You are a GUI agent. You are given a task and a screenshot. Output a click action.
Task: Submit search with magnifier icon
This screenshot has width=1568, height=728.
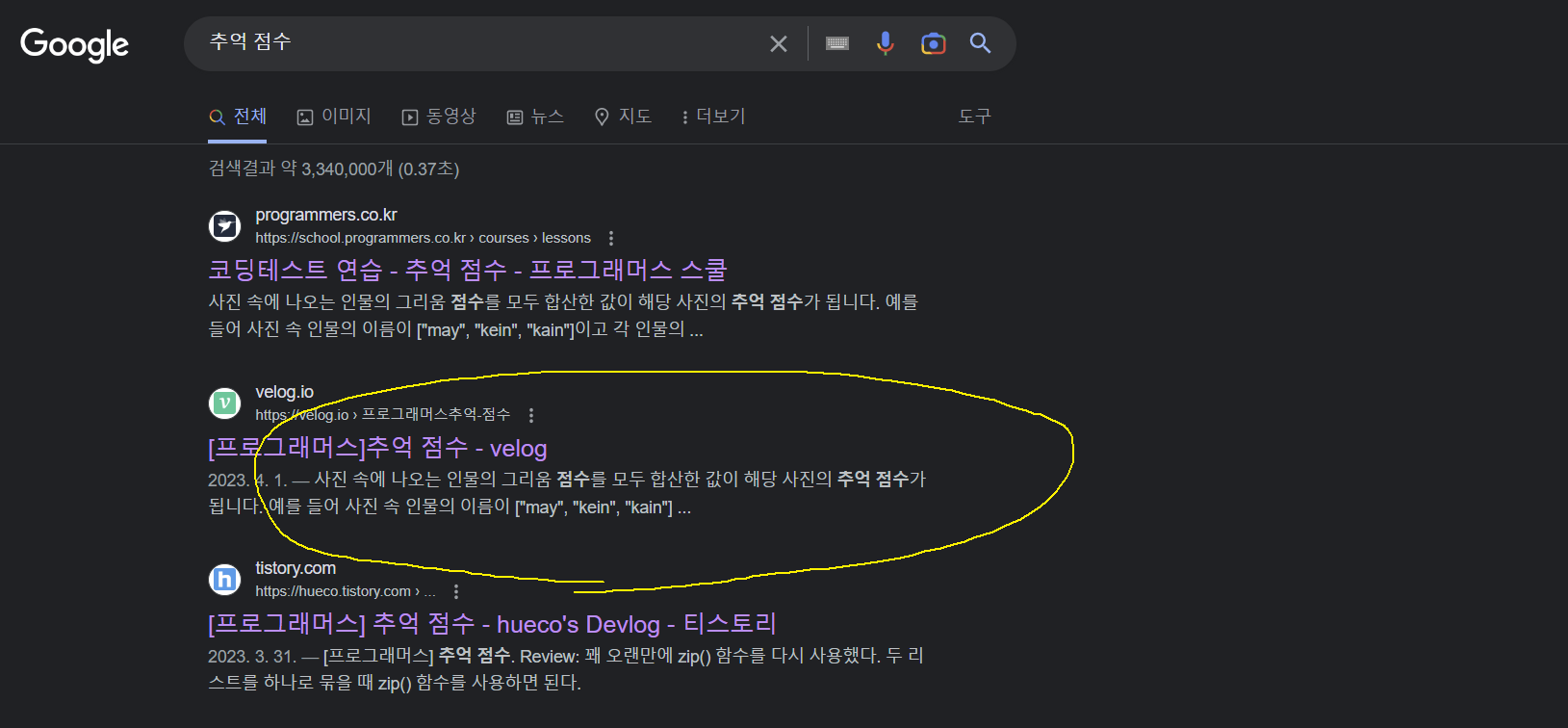point(980,42)
